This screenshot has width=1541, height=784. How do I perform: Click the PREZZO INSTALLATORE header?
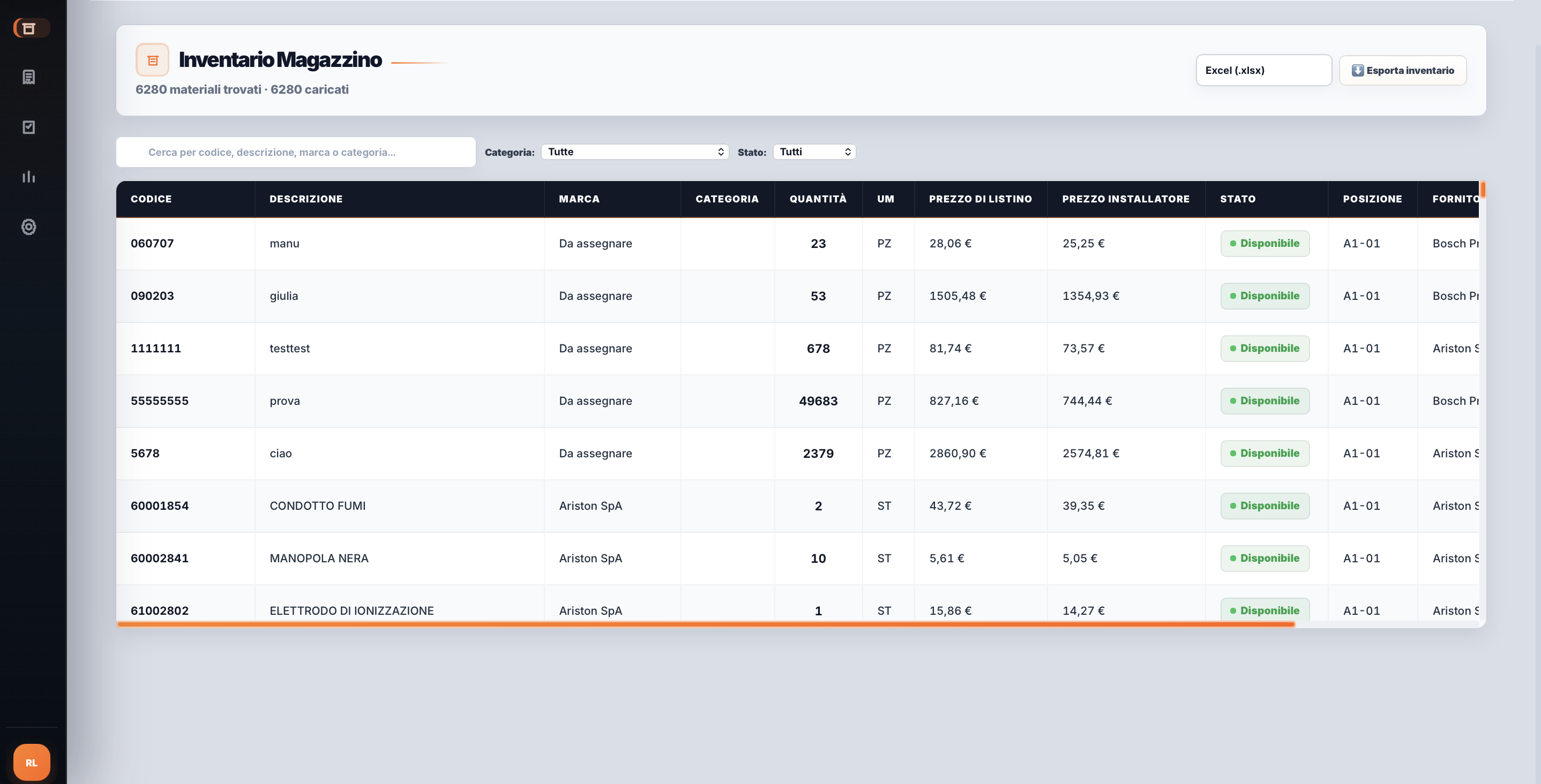(x=1125, y=199)
